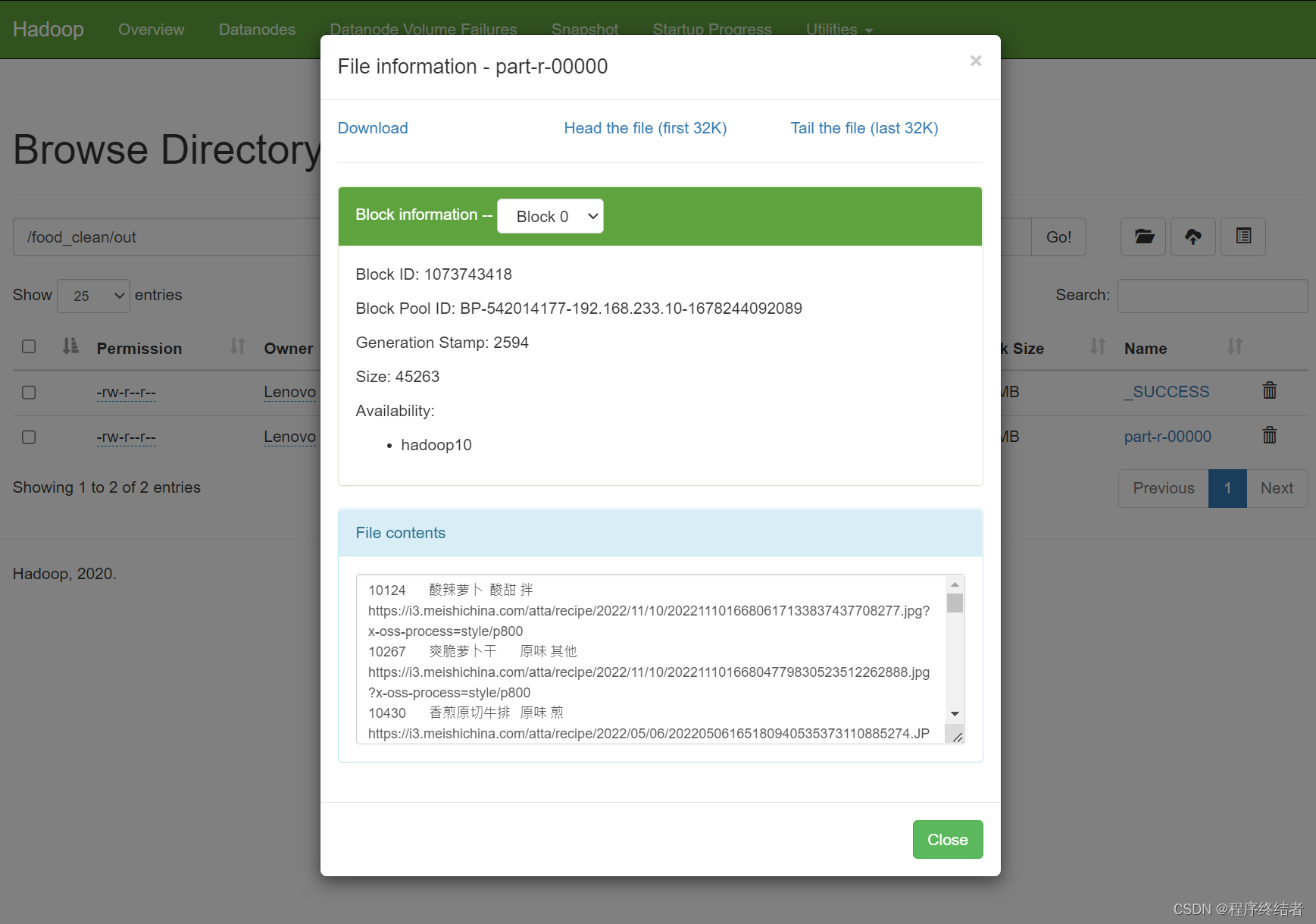Image resolution: width=1316 pixels, height=924 pixels.
Task: Click the /food_clean/out path field
Action: click(167, 237)
